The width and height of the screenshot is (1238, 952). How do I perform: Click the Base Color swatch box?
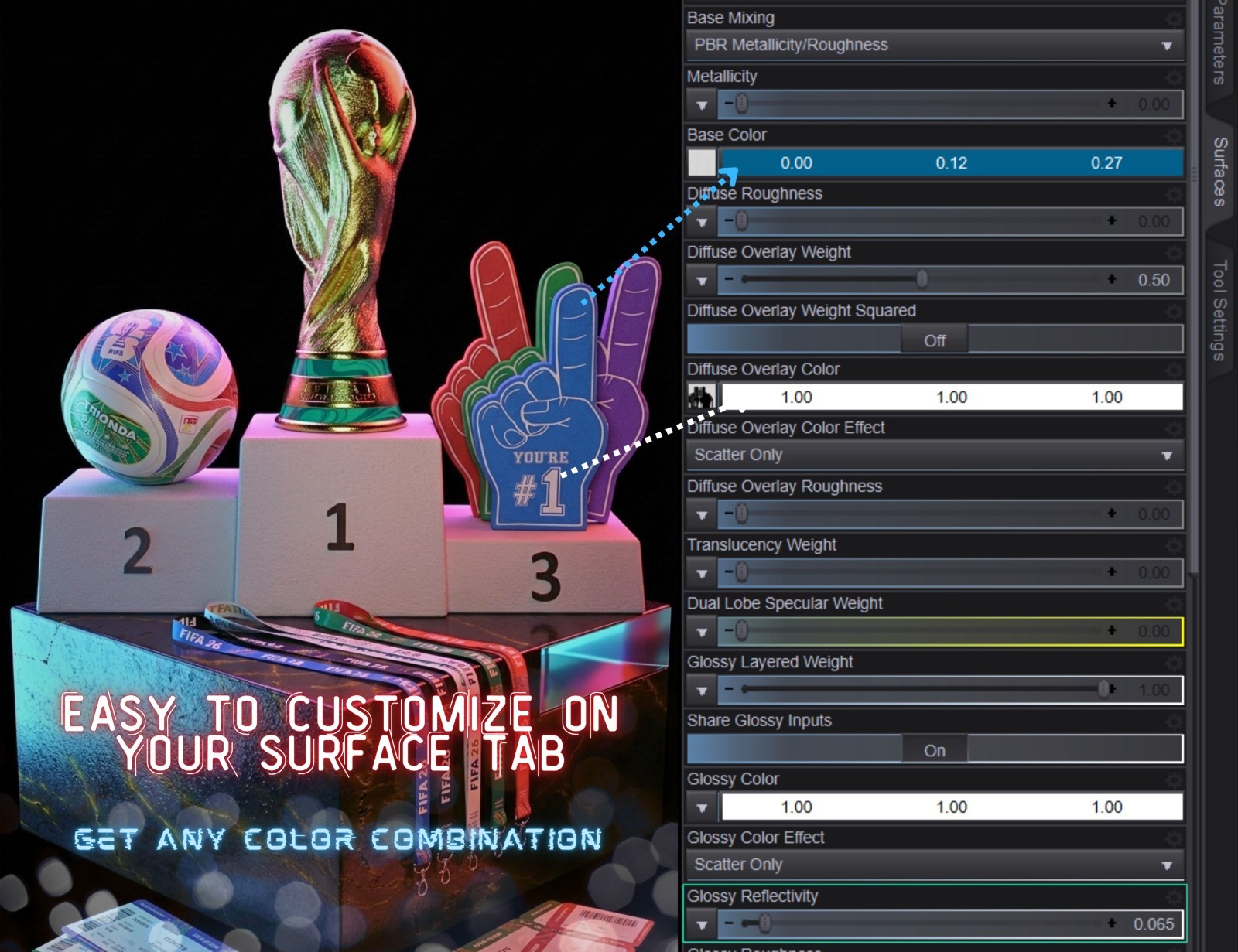pyautogui.click(x=702, y=162)
